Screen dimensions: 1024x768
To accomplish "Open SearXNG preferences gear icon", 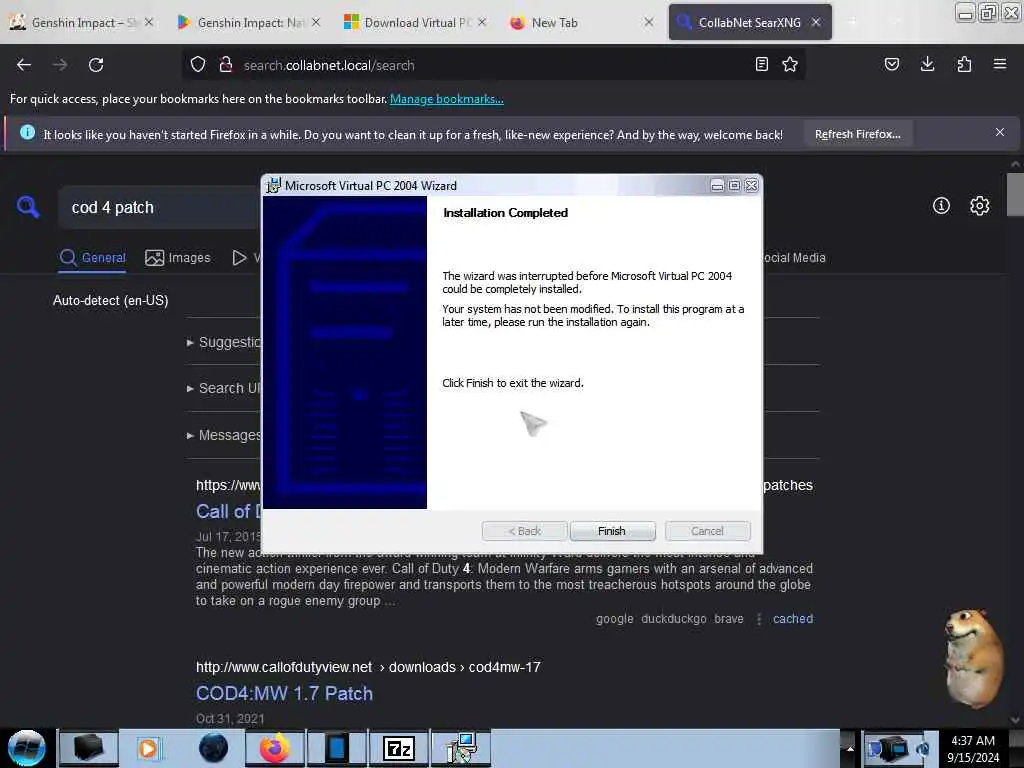I will coord(980,206).
